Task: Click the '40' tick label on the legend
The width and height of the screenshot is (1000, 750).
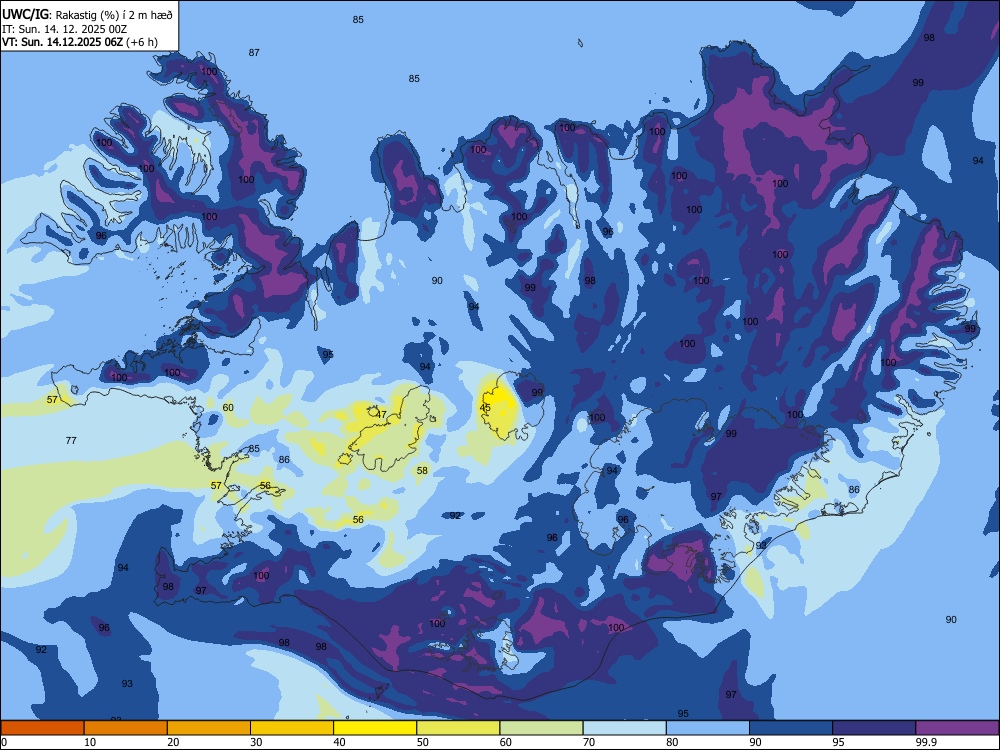Action: point(339,742)
